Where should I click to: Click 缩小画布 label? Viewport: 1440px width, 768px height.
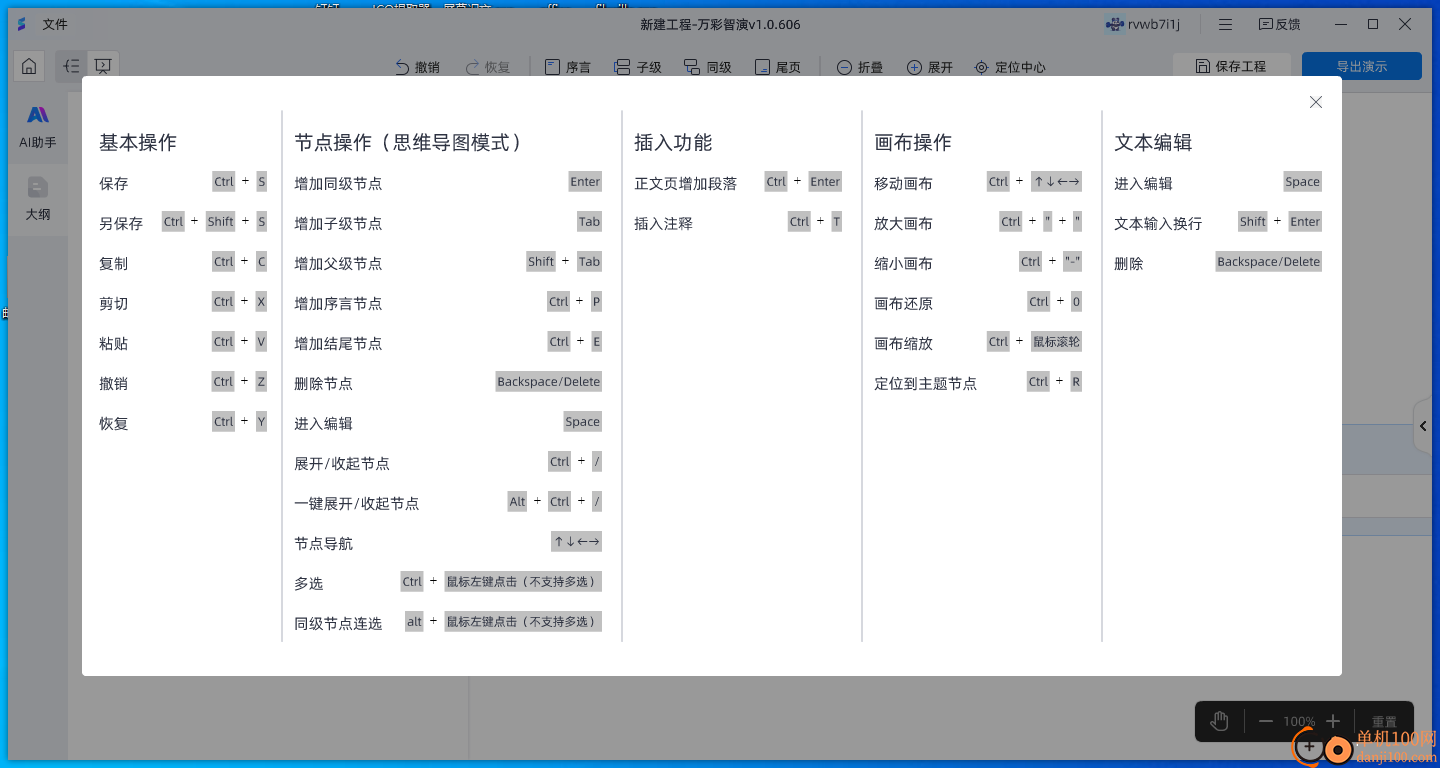click(x=903, y=263)
